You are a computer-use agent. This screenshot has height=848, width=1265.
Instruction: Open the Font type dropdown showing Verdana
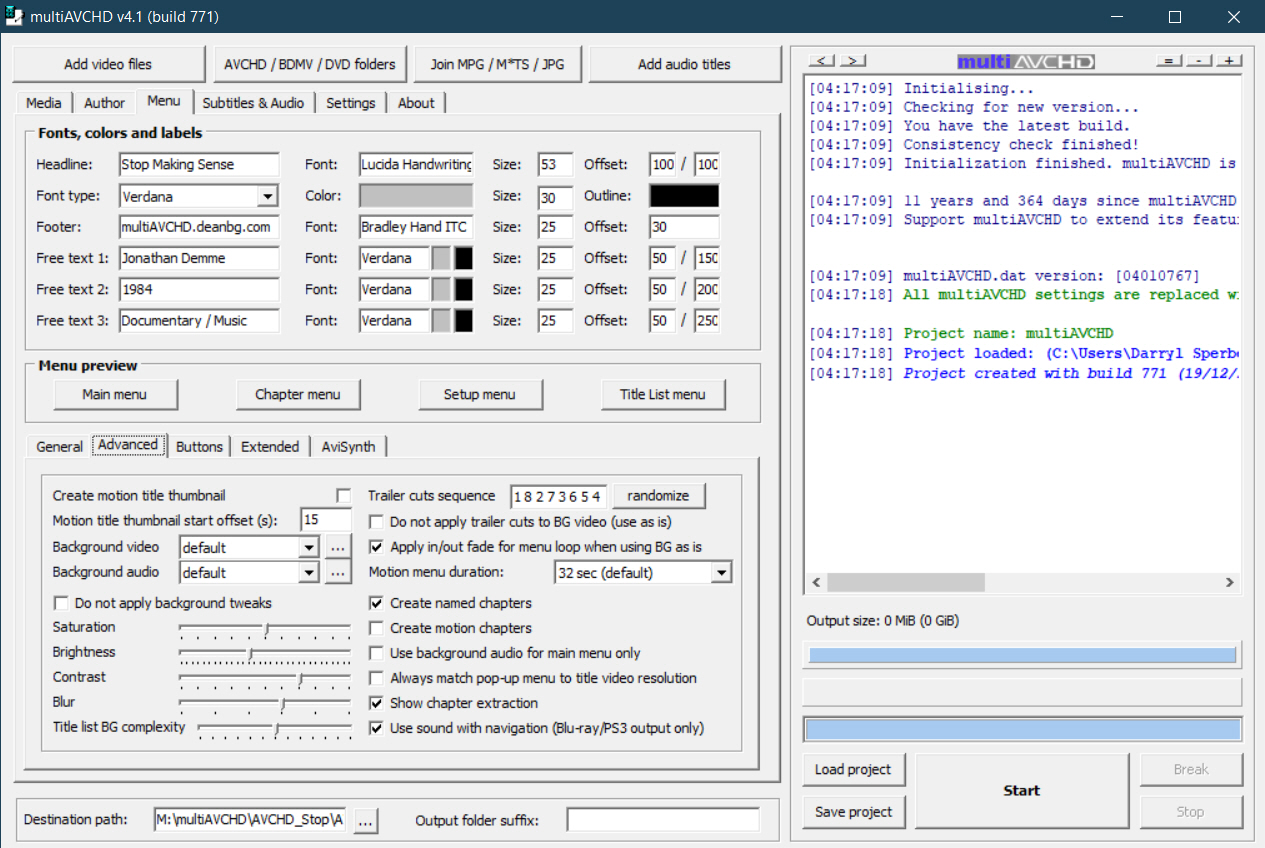point(267,196)
